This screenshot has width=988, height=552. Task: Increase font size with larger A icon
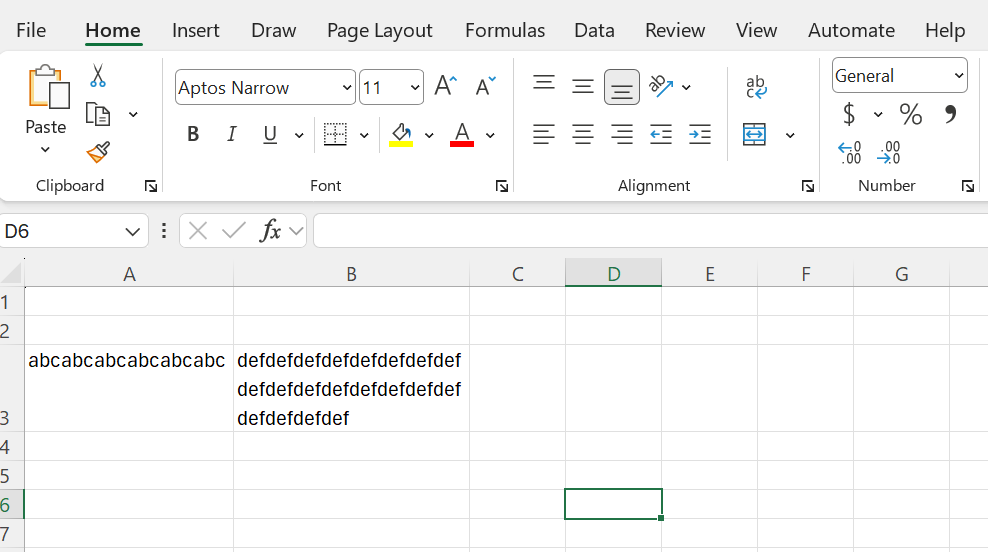445,86
